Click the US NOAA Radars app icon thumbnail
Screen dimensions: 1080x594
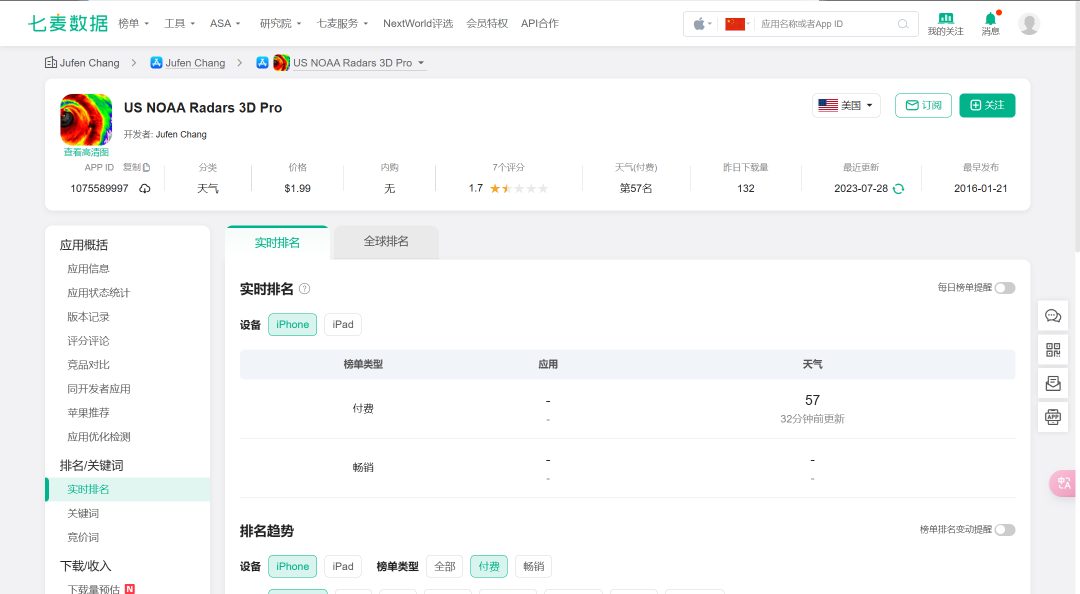pyautogui.click(x=86, y=119)
